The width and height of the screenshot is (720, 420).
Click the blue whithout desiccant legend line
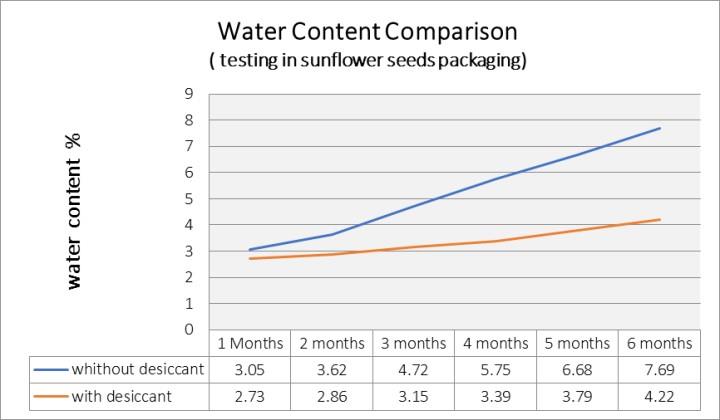pos(50,370)
